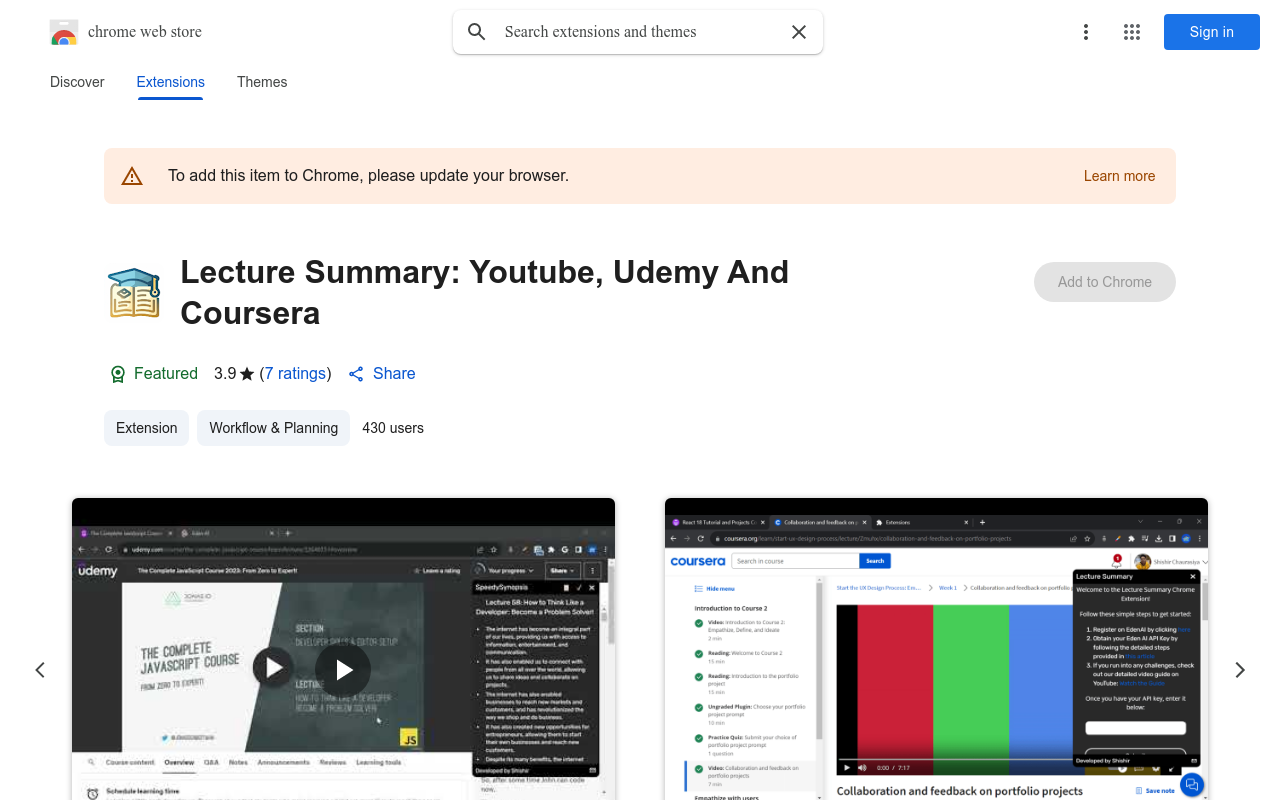This screenshot has height=800, width=1280.
Task: Click the disabled Add to Chrome button
Action: tap(1104, 282)
